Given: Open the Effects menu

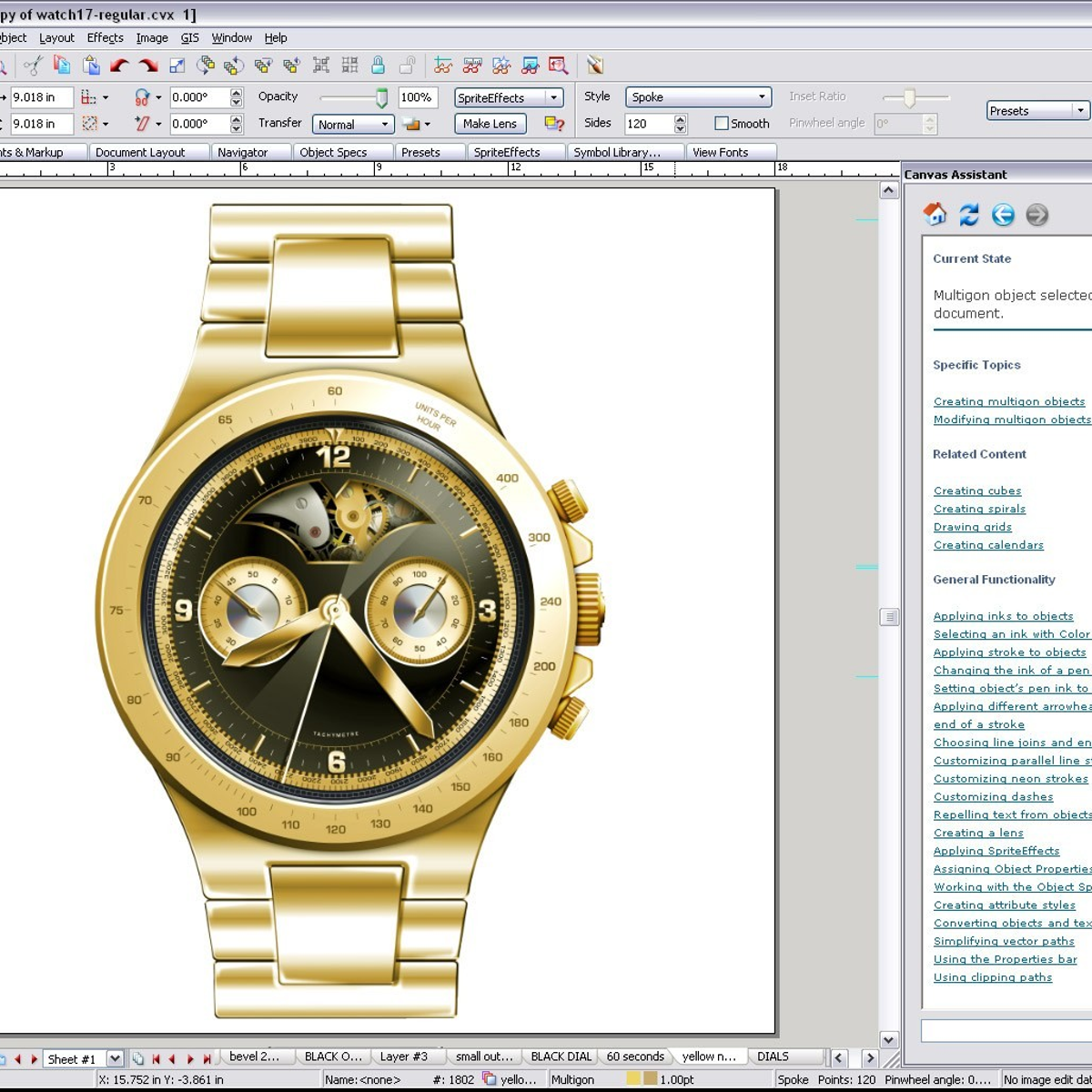Looking at the screenshot, I should (x=105, y=37).
